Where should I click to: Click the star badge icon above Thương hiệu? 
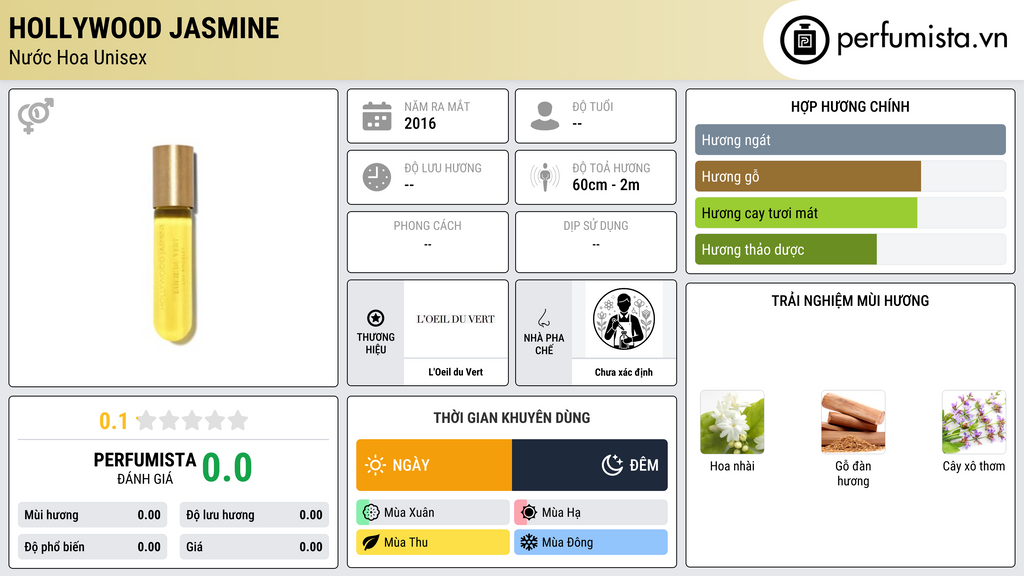(x=376, y=318)
